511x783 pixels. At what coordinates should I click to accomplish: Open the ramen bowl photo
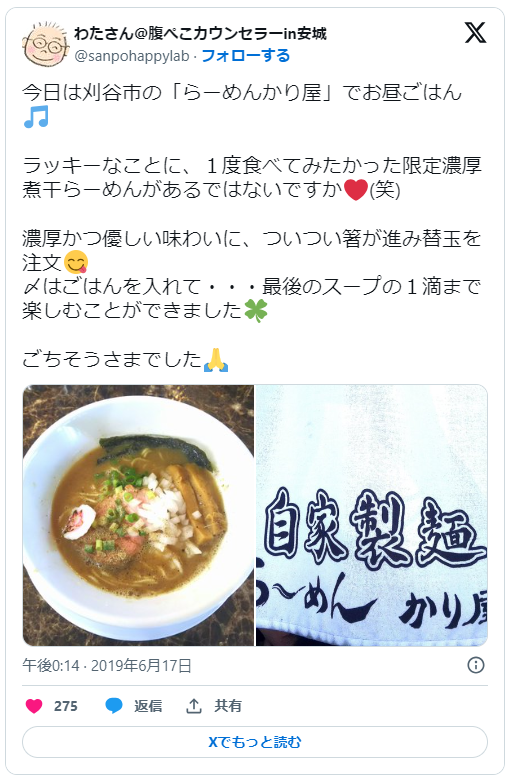click(138, 515)
